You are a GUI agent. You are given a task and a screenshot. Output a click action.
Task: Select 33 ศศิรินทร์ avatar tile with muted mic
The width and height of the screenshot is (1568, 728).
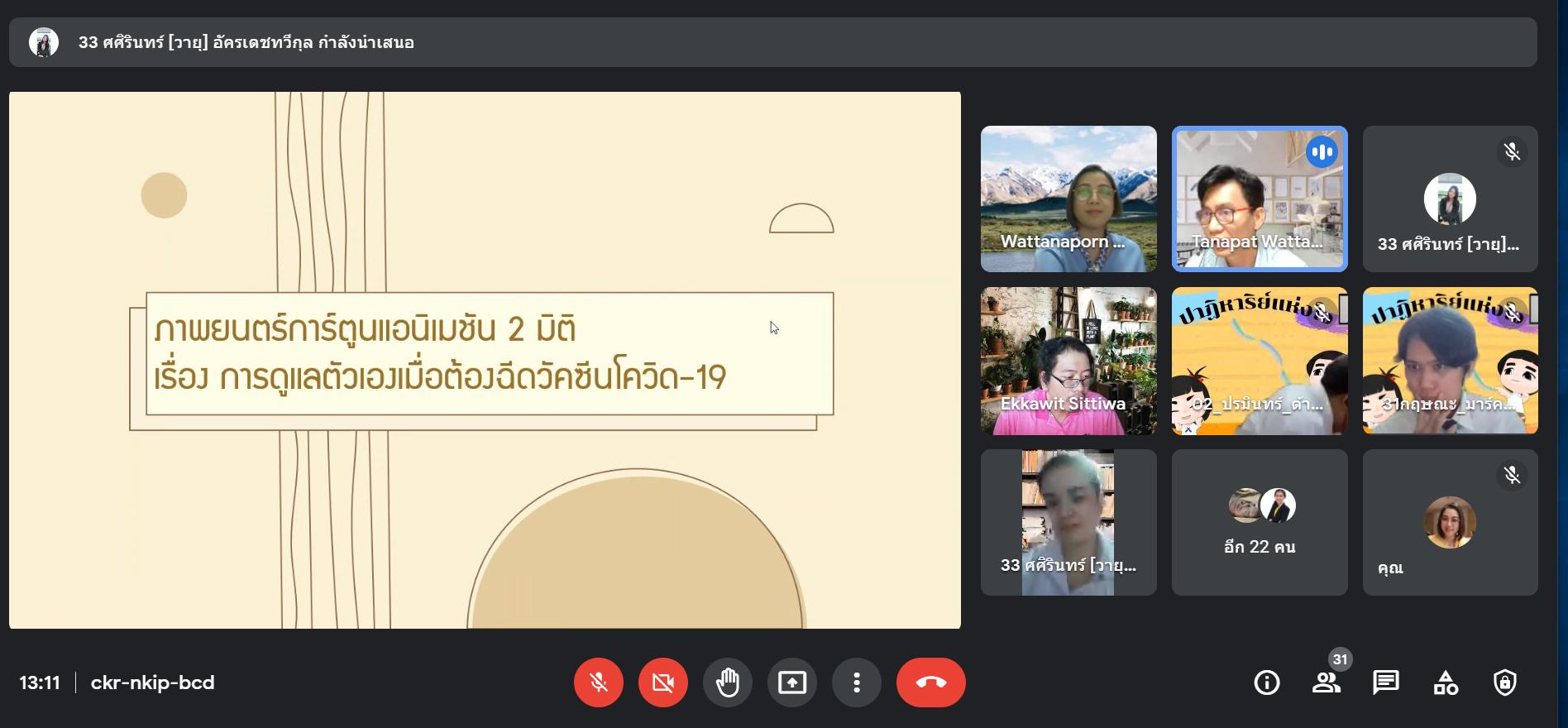(x=1451, y=199)
